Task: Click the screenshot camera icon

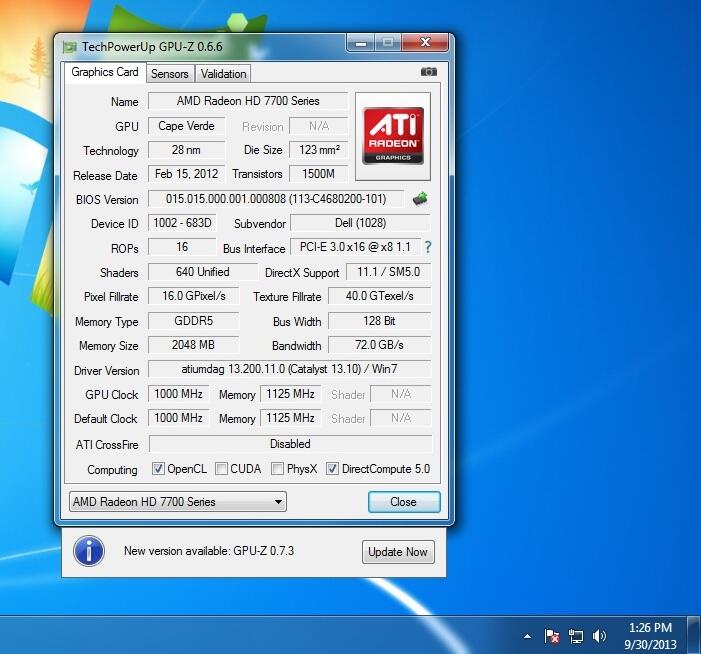Action: point(428,72)
